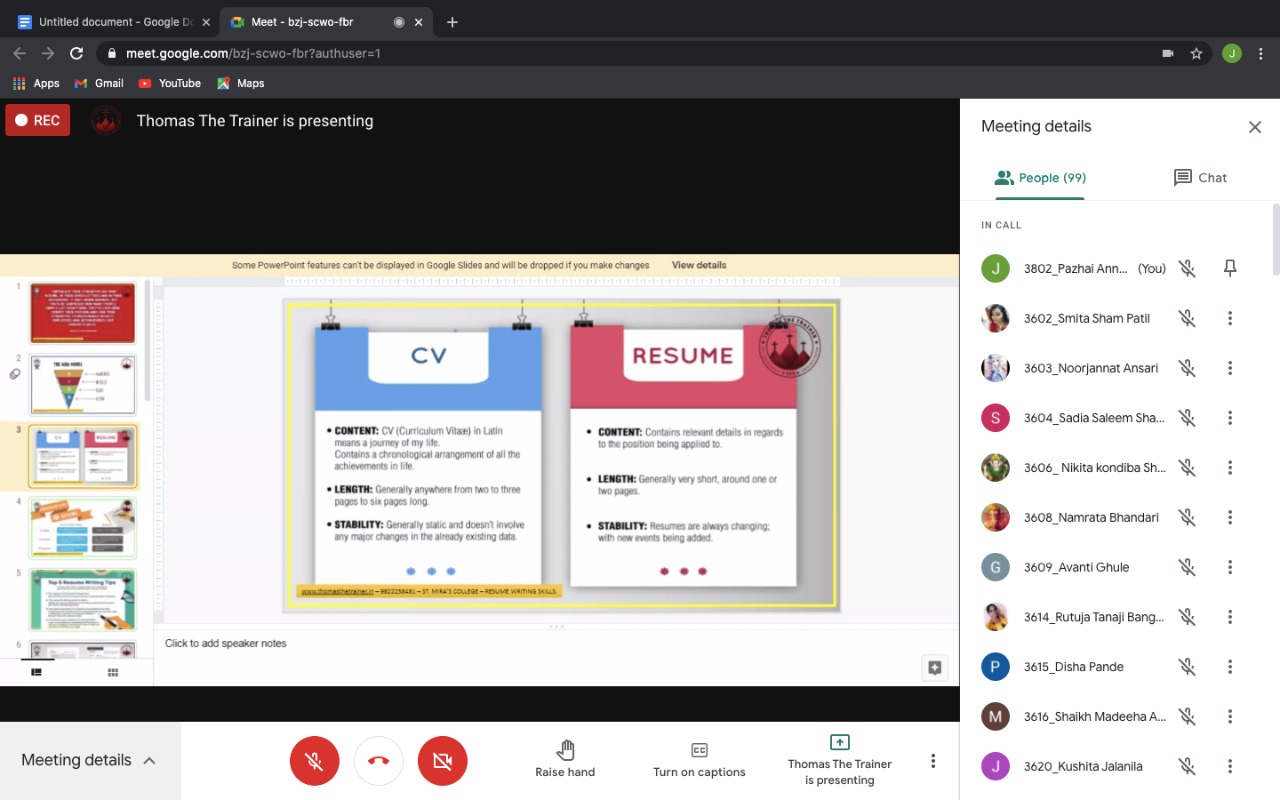Click the red hang up call button
The width and height of the screenshot is (1280, 800).
[378, 761]
